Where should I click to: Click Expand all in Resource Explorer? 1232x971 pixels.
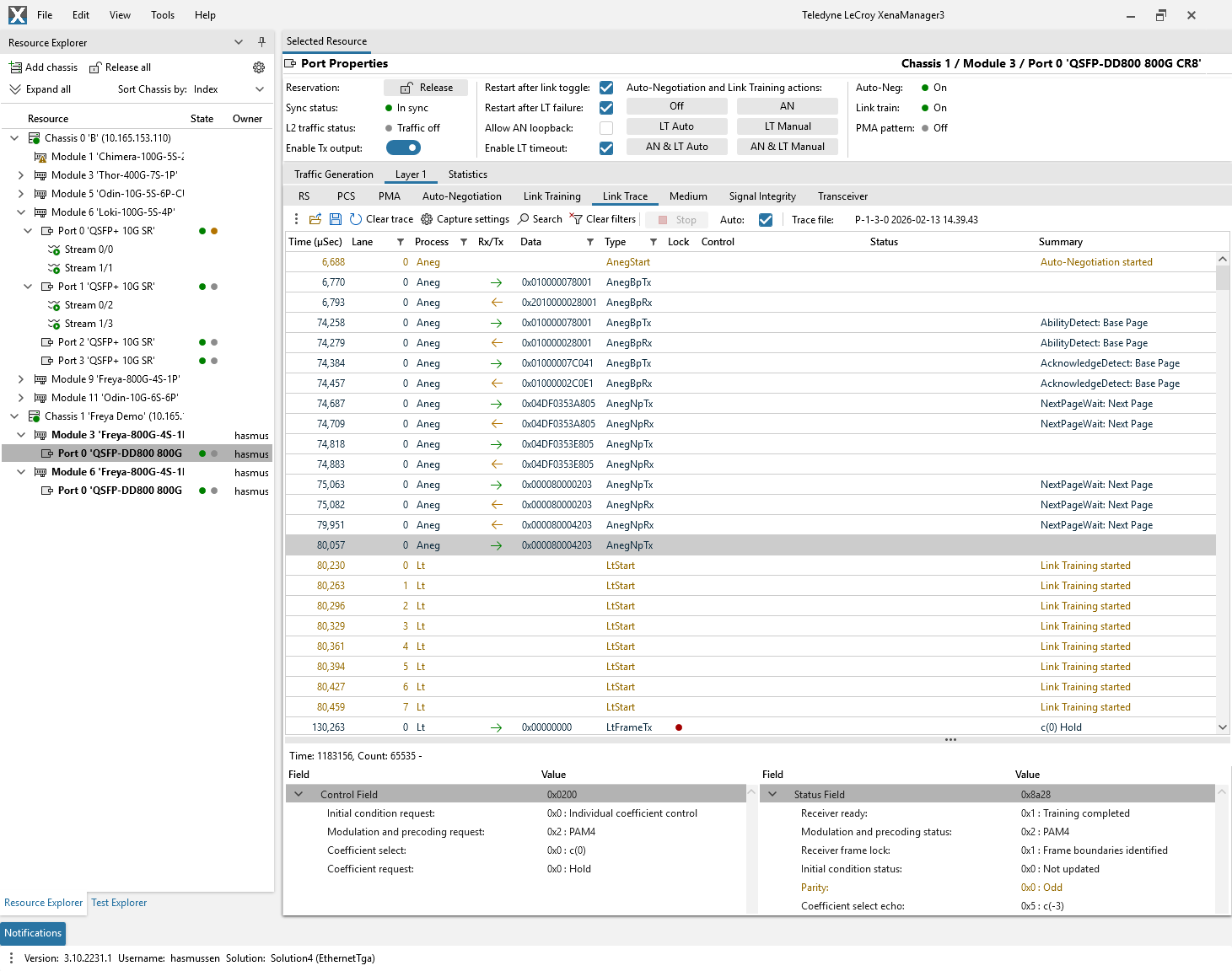[x=41, y=89]
